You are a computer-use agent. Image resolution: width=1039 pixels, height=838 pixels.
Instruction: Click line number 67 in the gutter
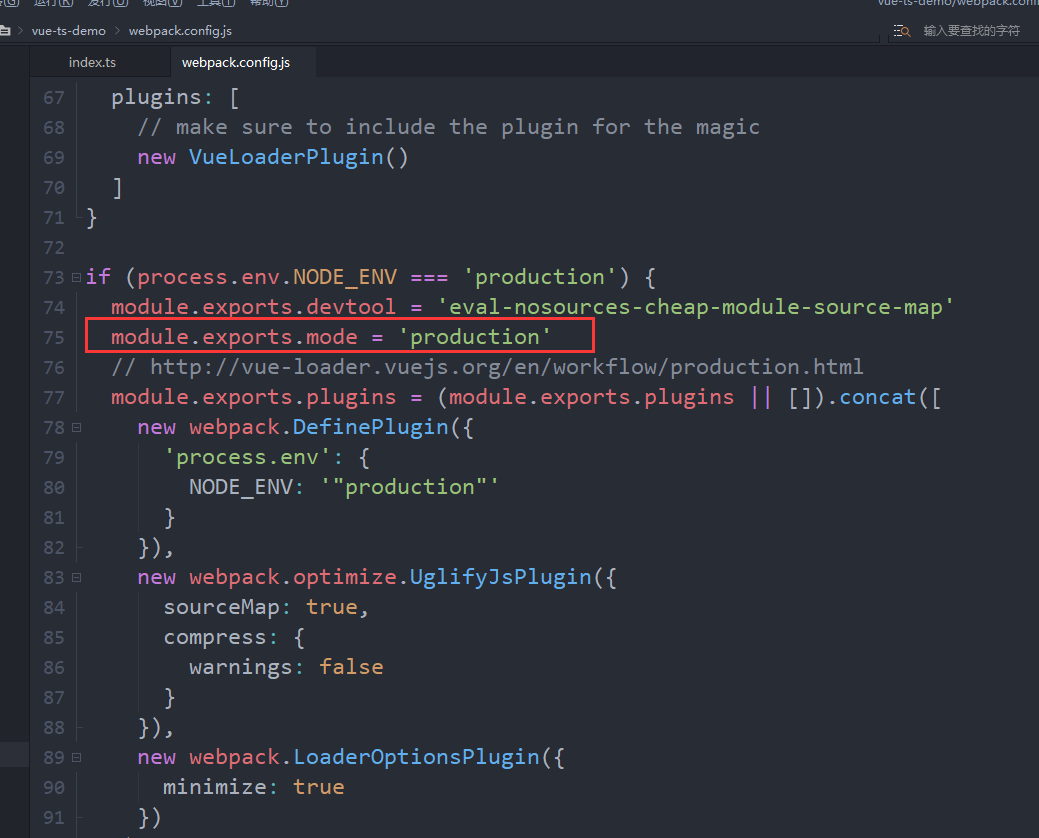pyautogui.click(x=53, y=97)
